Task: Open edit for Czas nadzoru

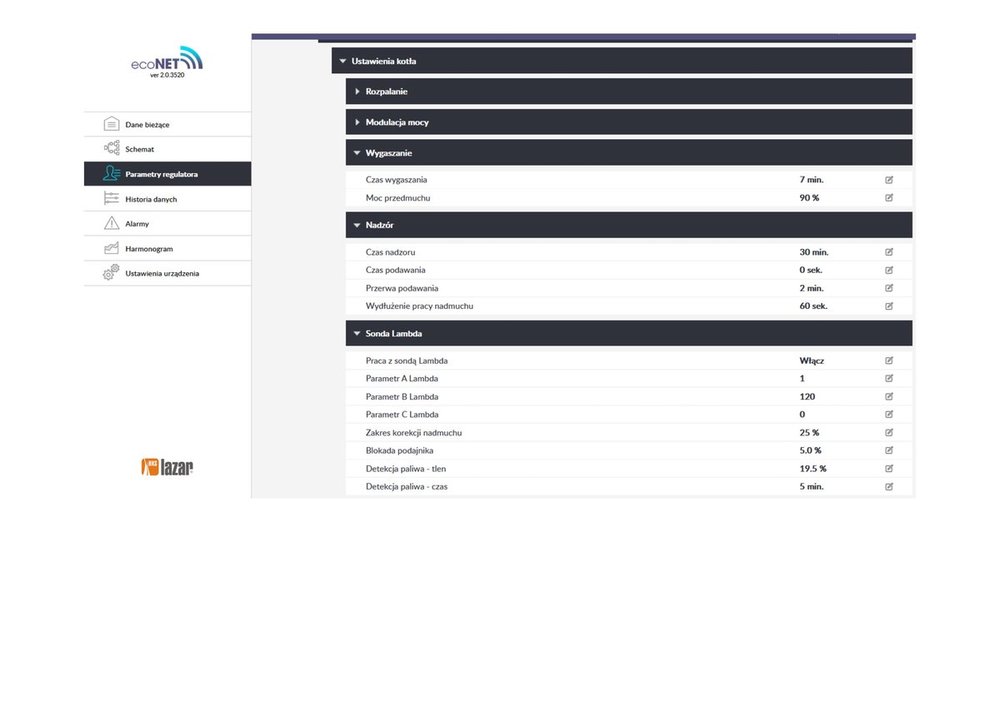Action: (888, 252)
